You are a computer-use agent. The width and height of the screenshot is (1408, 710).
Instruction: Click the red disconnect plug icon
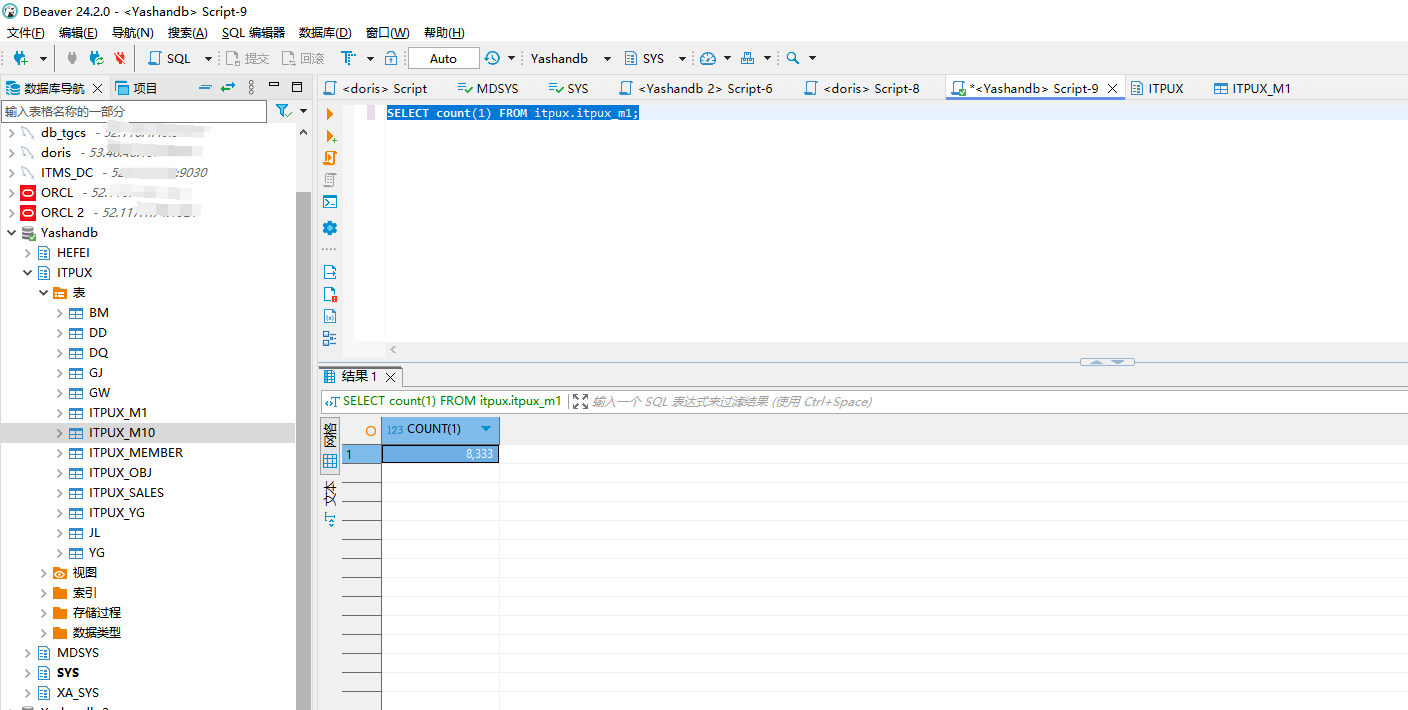120,58
